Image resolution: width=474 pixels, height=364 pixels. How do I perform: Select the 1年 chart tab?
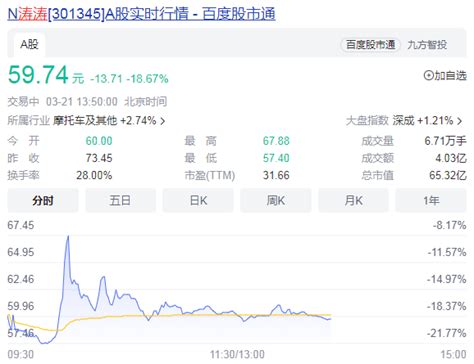point(431,201)
